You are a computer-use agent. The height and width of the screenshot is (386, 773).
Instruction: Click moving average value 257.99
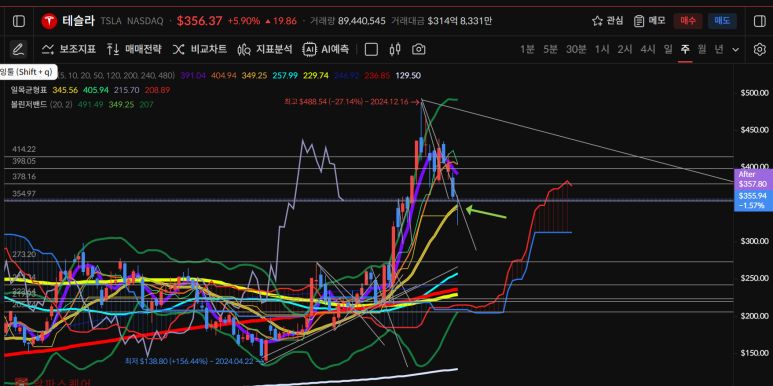coord(285,75)
